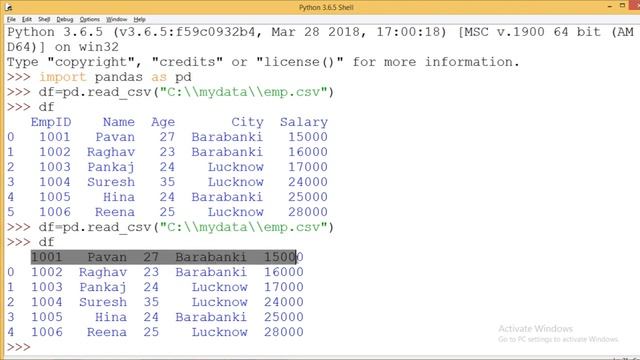Open the Options menu
640x360 pixels.
89,19
